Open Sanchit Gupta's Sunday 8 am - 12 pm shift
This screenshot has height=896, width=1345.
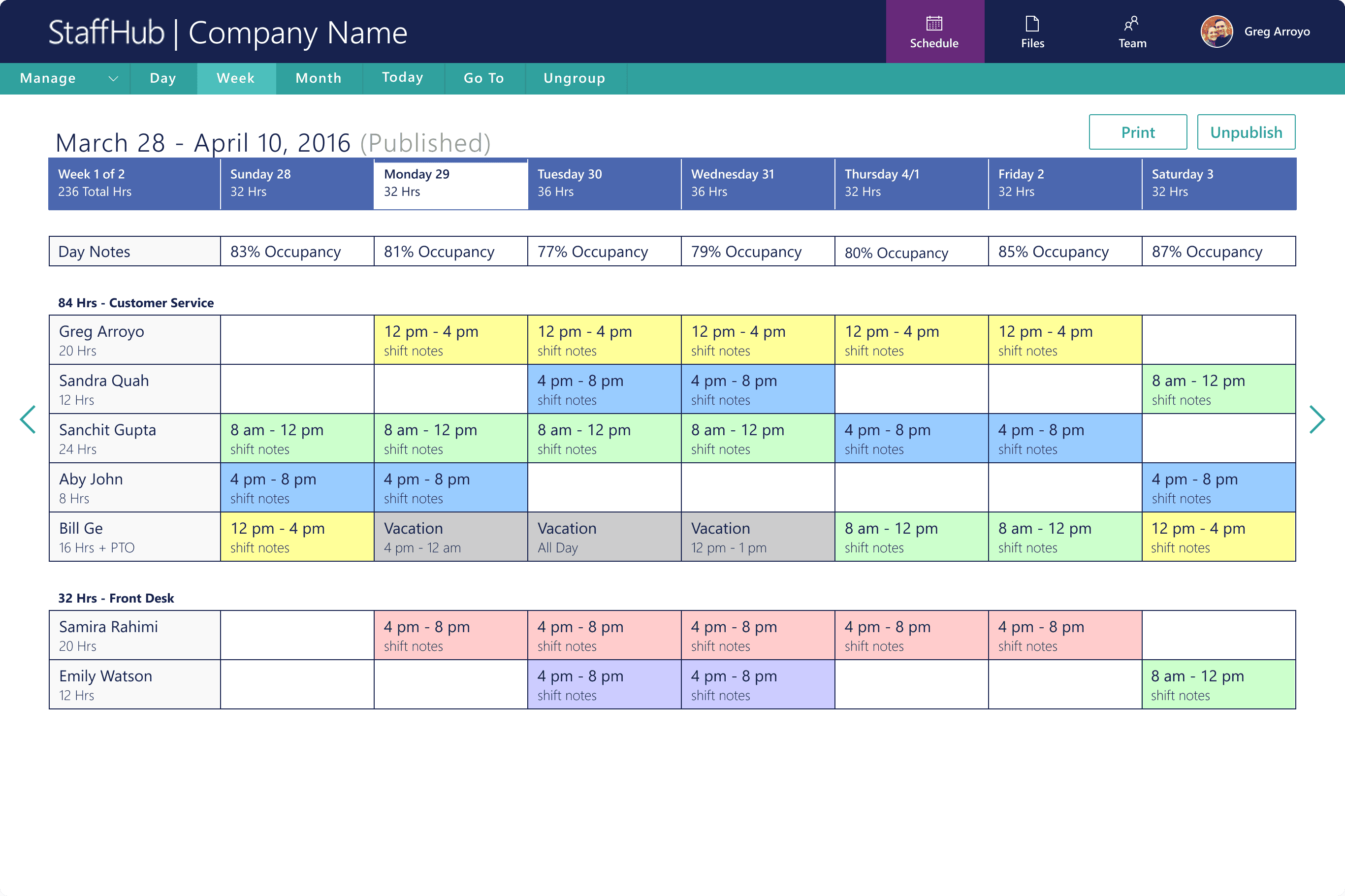click(297, 438)
